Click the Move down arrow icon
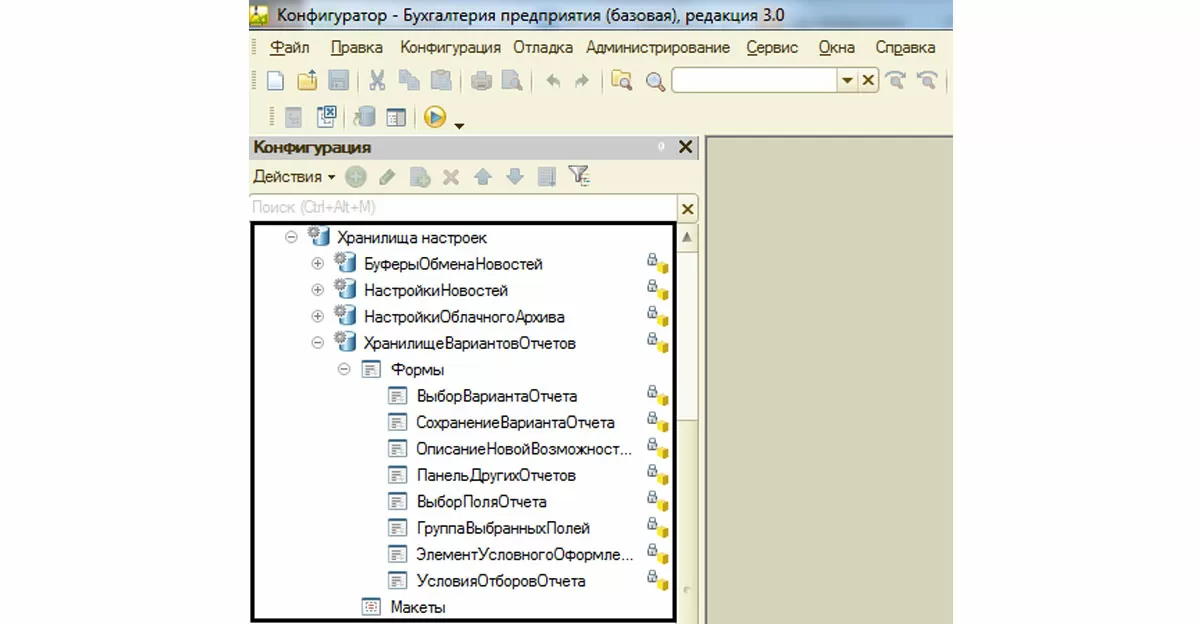The width and height of the screenshot is (1200, 624). (x=515, y=177)
